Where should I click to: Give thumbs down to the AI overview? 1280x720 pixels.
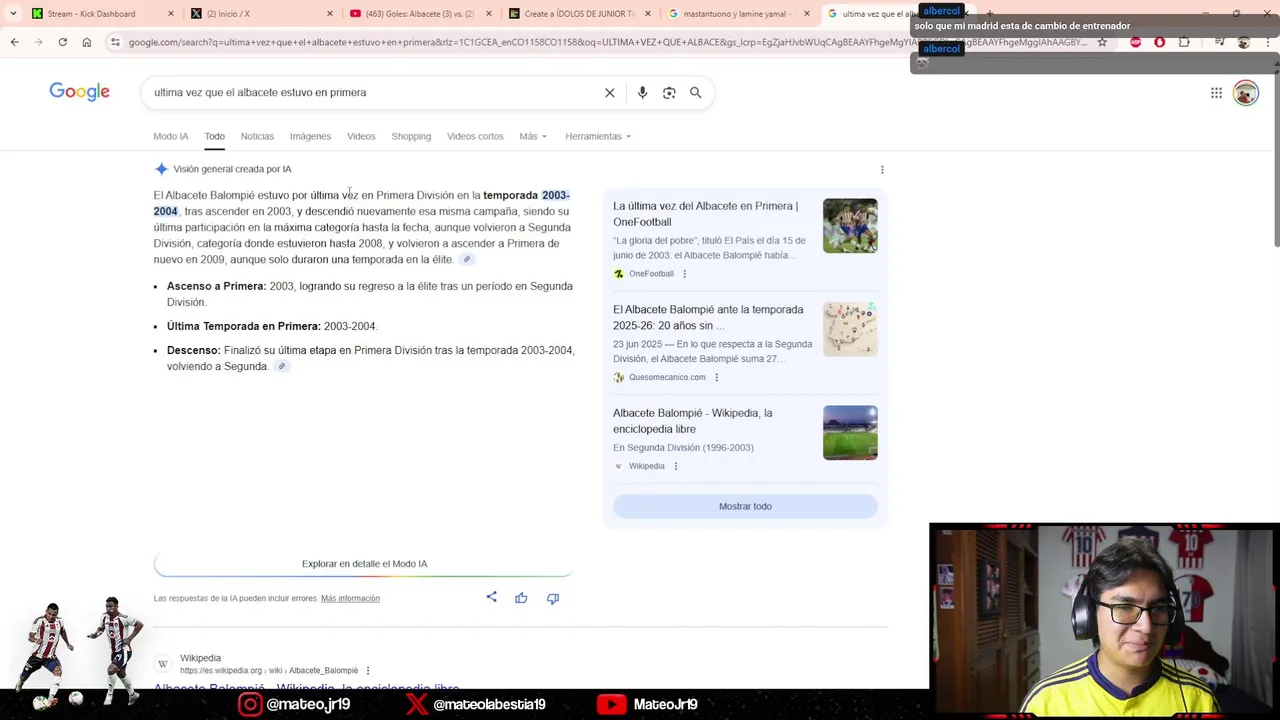(x=553, y=598)
